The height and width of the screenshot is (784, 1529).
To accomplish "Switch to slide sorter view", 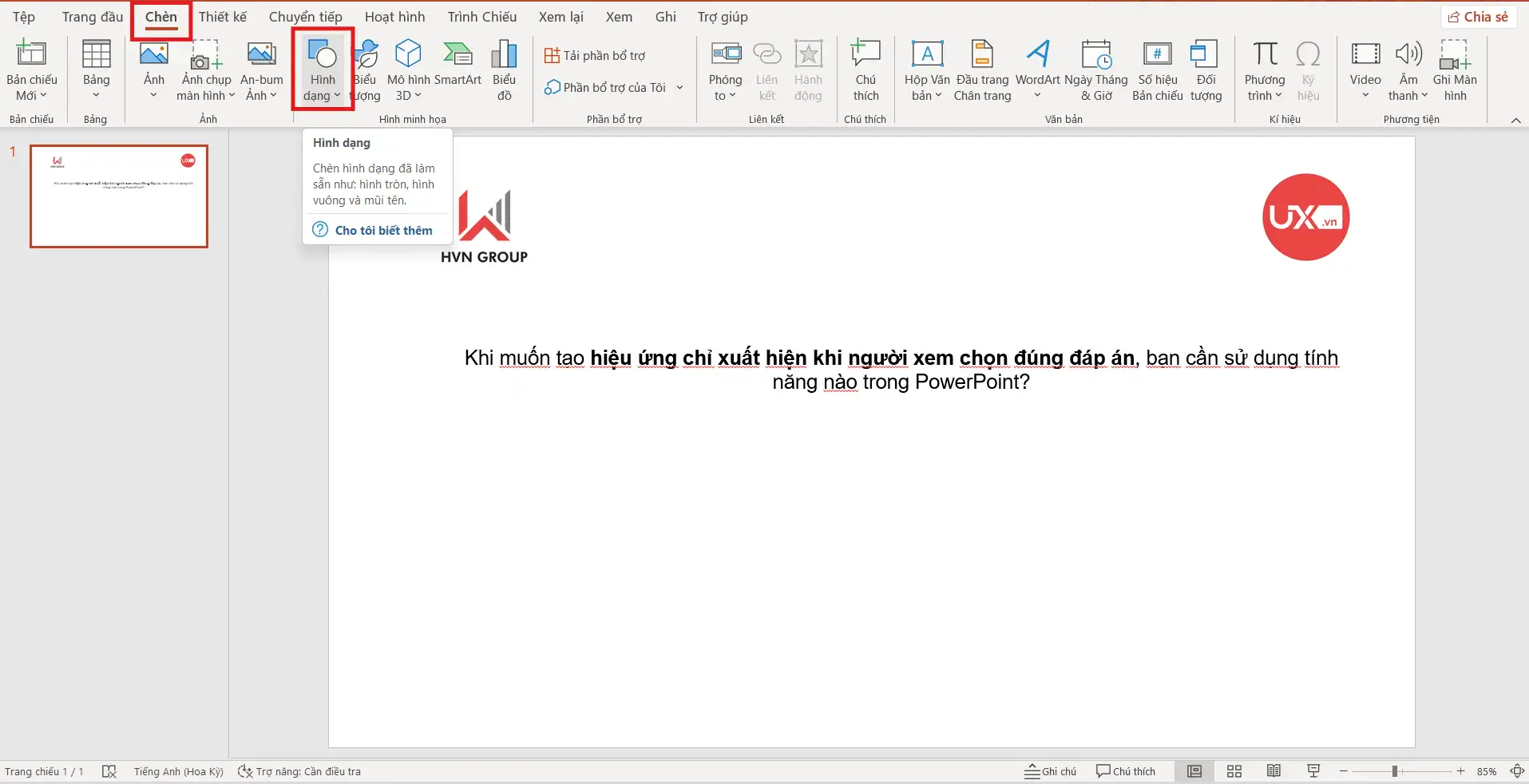I will click(1234, 771).
